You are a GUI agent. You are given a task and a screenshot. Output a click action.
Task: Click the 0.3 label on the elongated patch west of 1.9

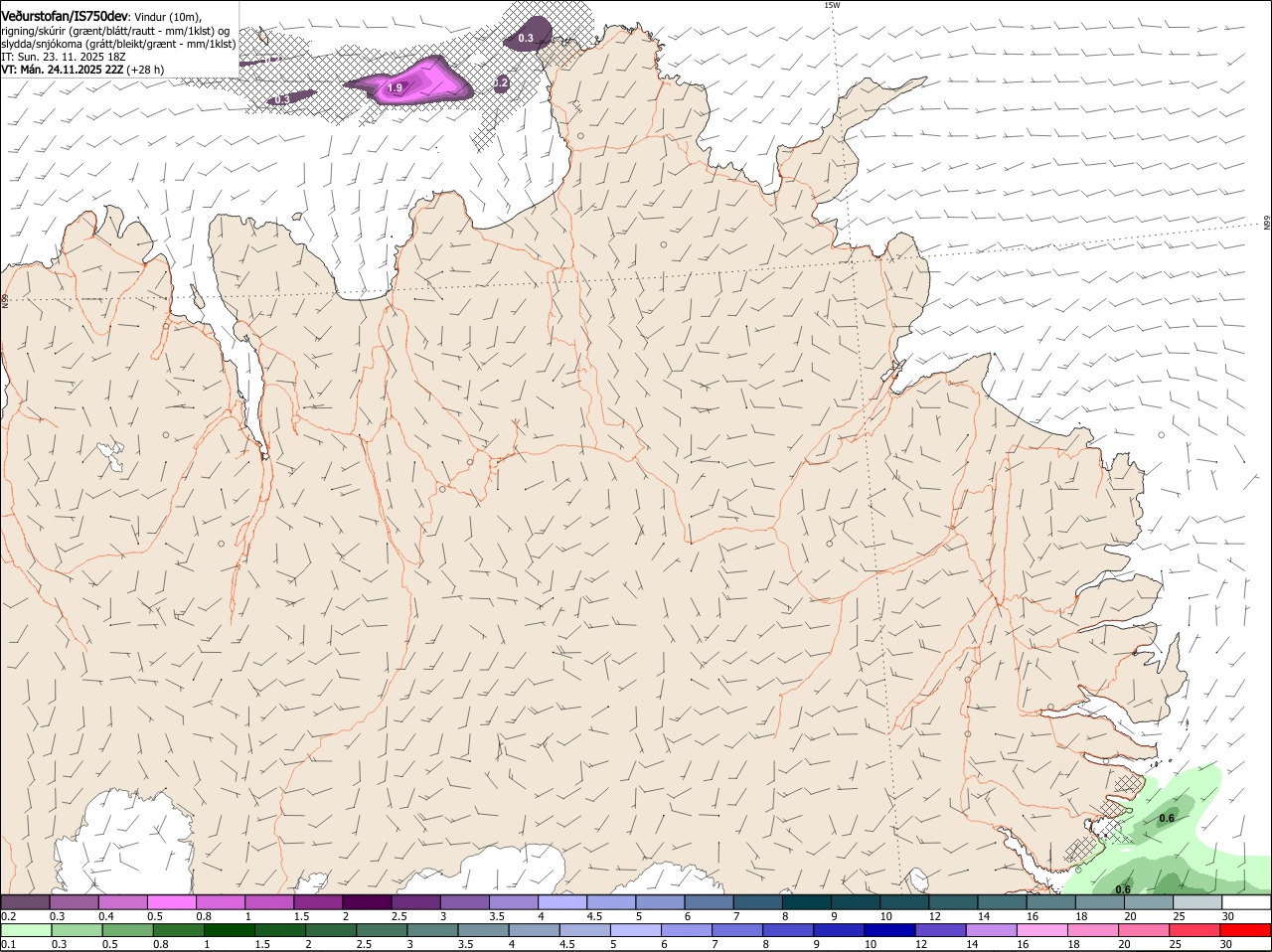281,99
